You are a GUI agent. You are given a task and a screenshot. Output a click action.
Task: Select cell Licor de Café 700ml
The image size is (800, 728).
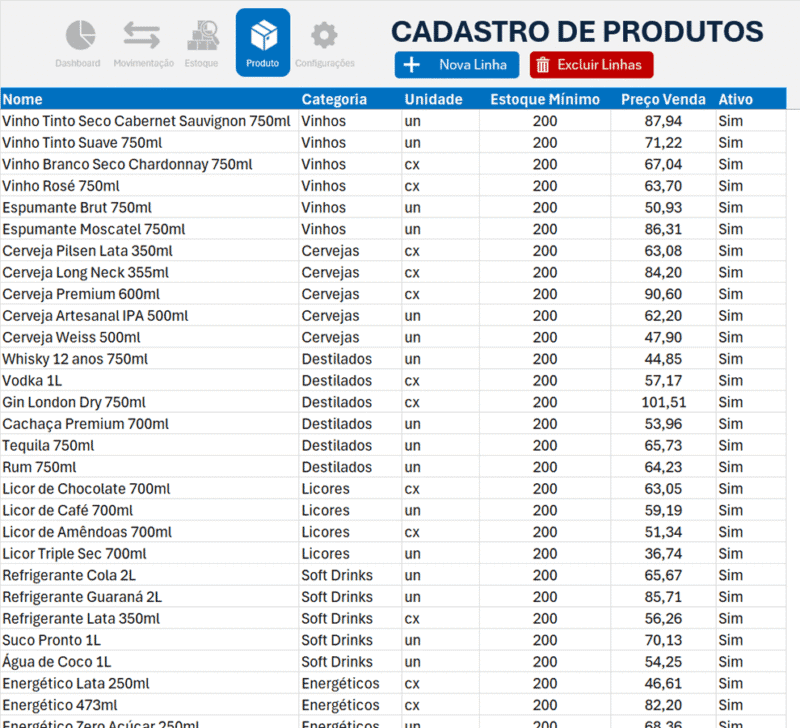pyautogui.click(x=149, y=510)
